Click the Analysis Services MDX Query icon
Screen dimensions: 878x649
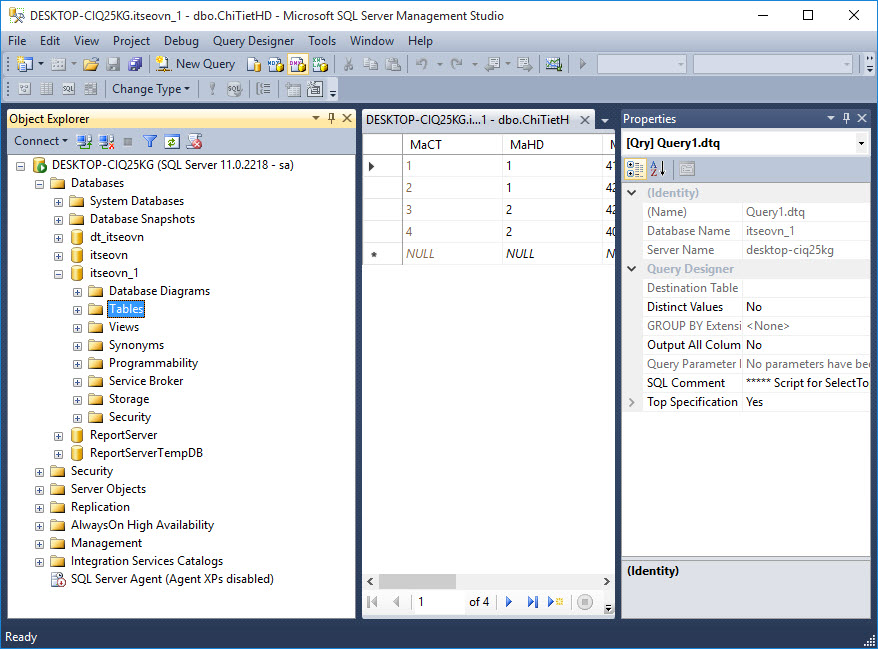point(275,64)
